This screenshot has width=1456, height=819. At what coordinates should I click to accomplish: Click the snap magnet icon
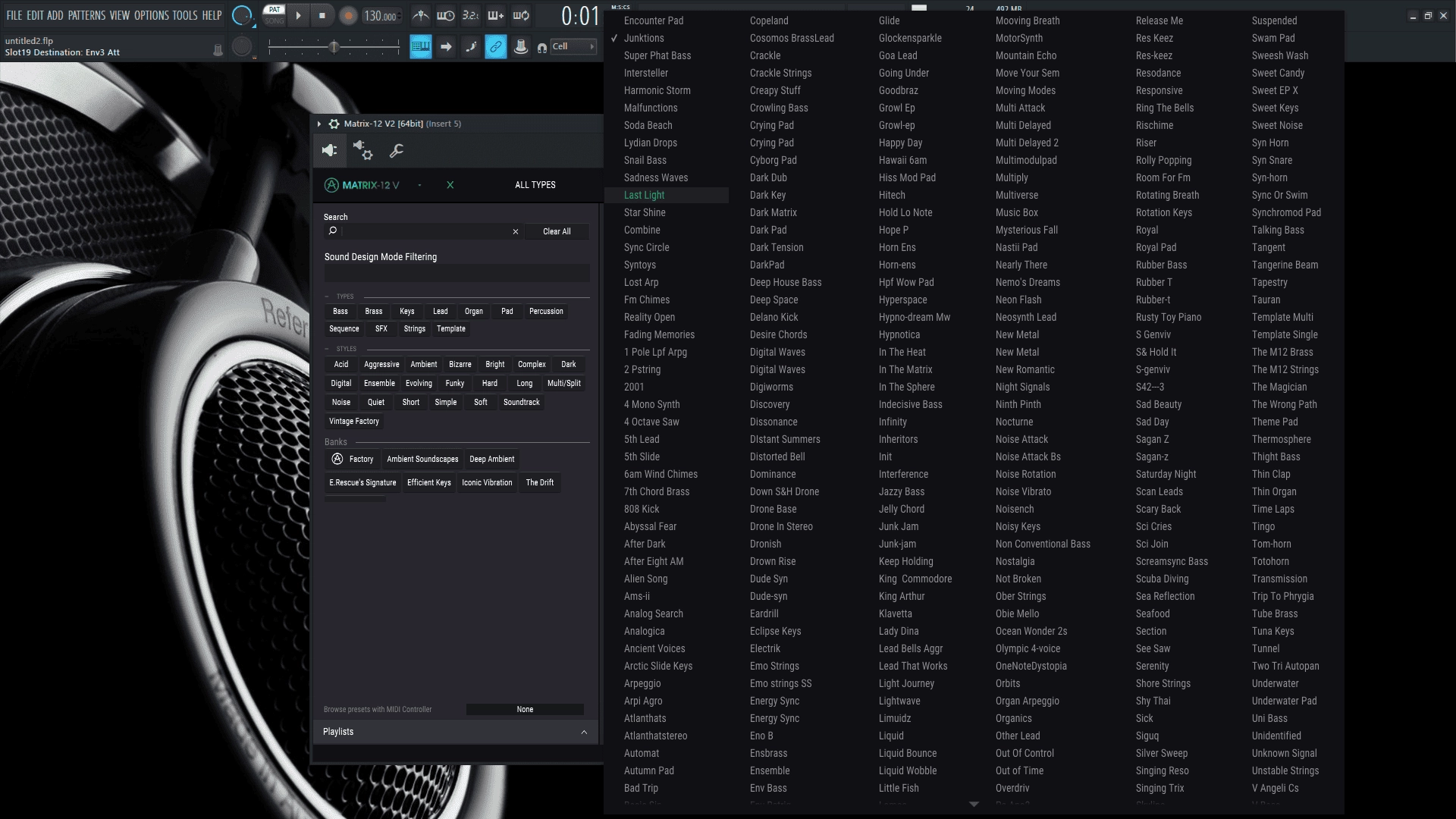pos(542,47)
